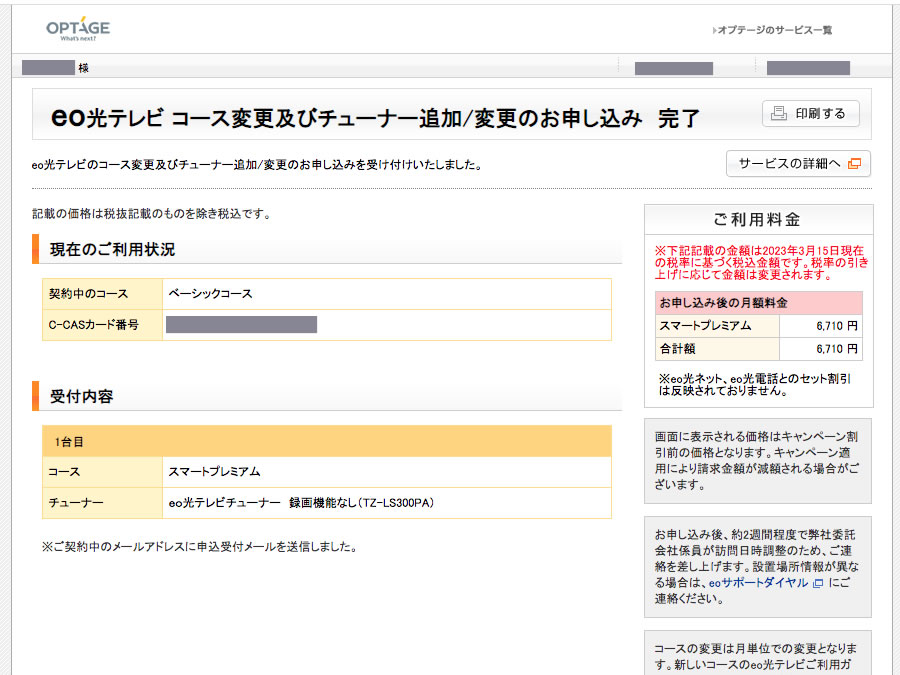The image size is (900, 675).
Task: Click ご利用料金 panel heading
Action: pos(758,219)
